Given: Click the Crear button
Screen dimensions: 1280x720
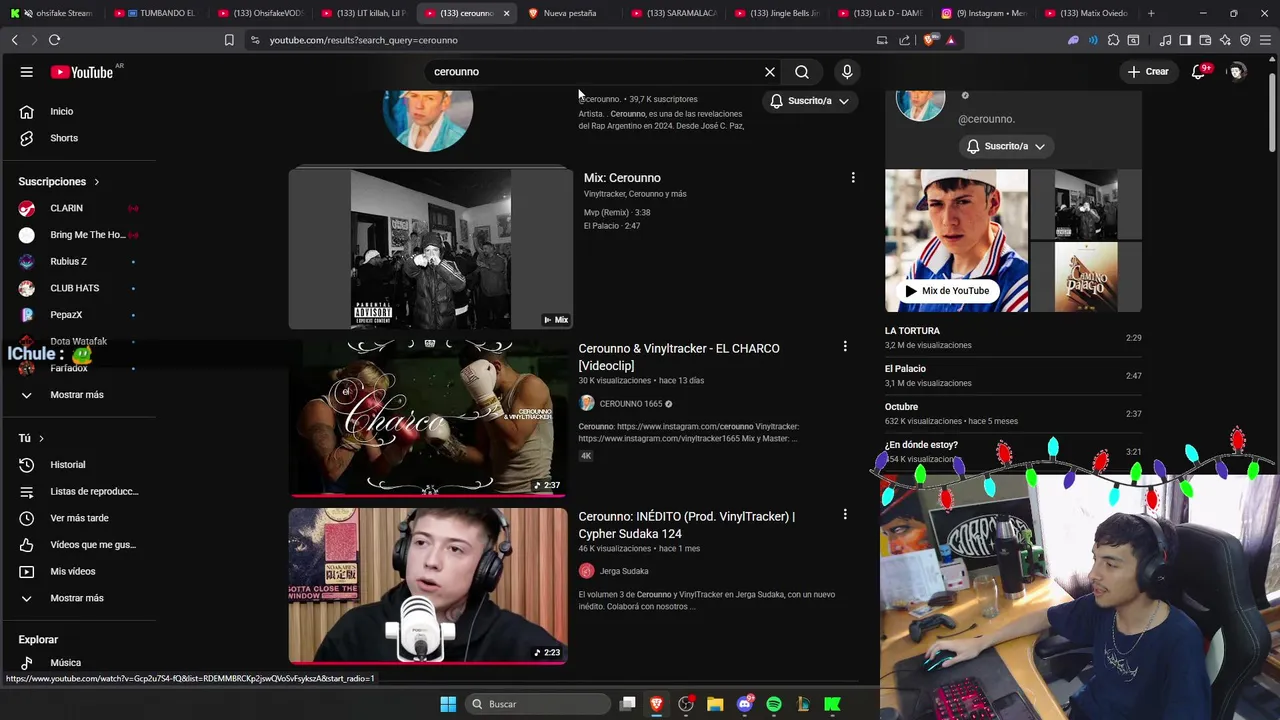Looking at the screenshot, I should (1148, 72).
